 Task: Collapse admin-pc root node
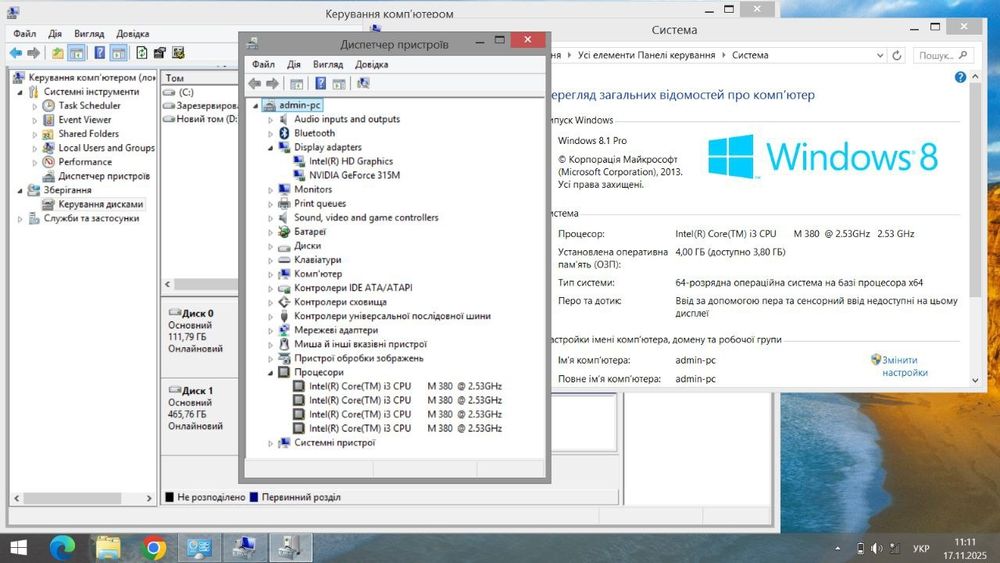(x=256, y=106)
